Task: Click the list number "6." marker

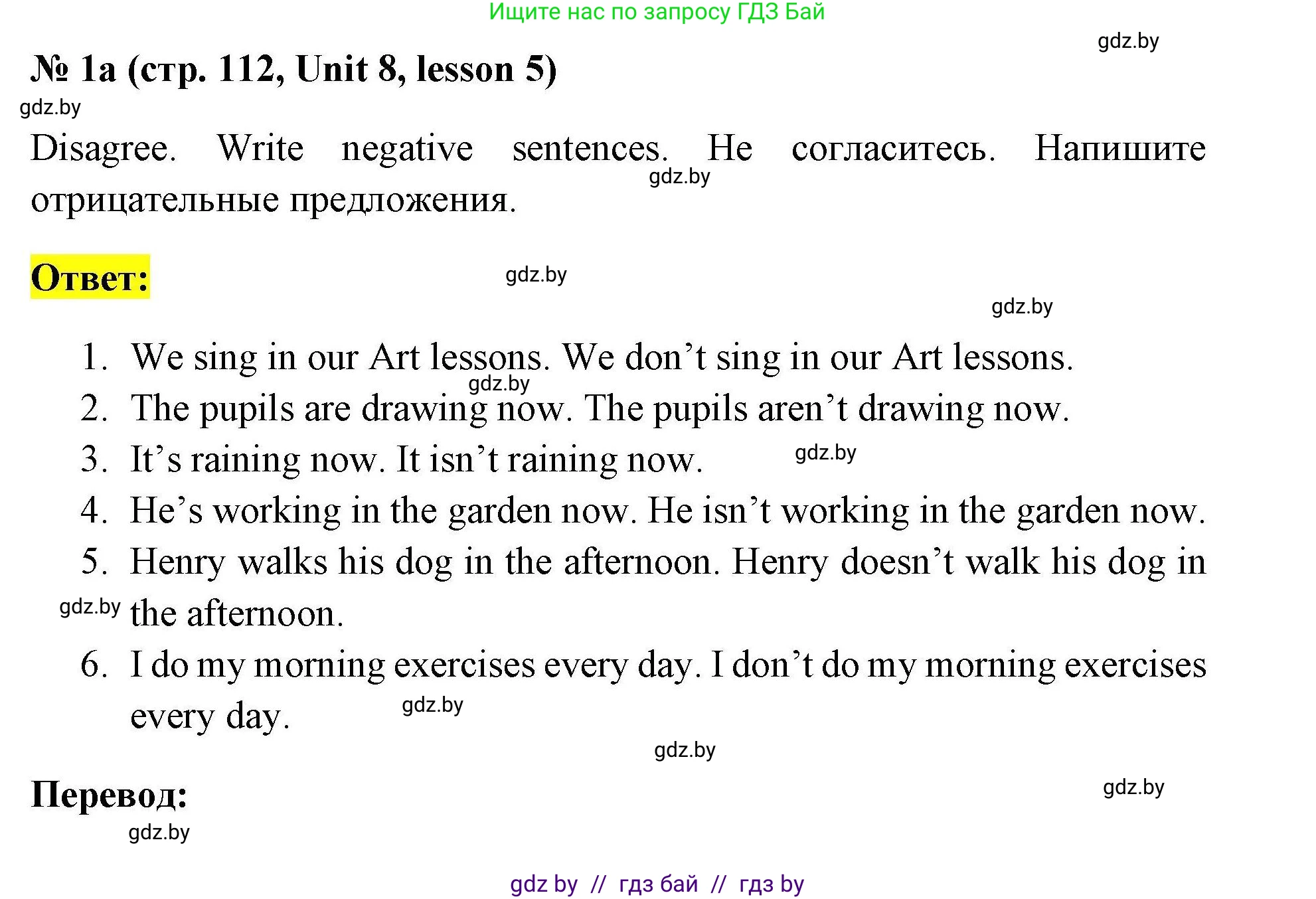Action: 94,665
